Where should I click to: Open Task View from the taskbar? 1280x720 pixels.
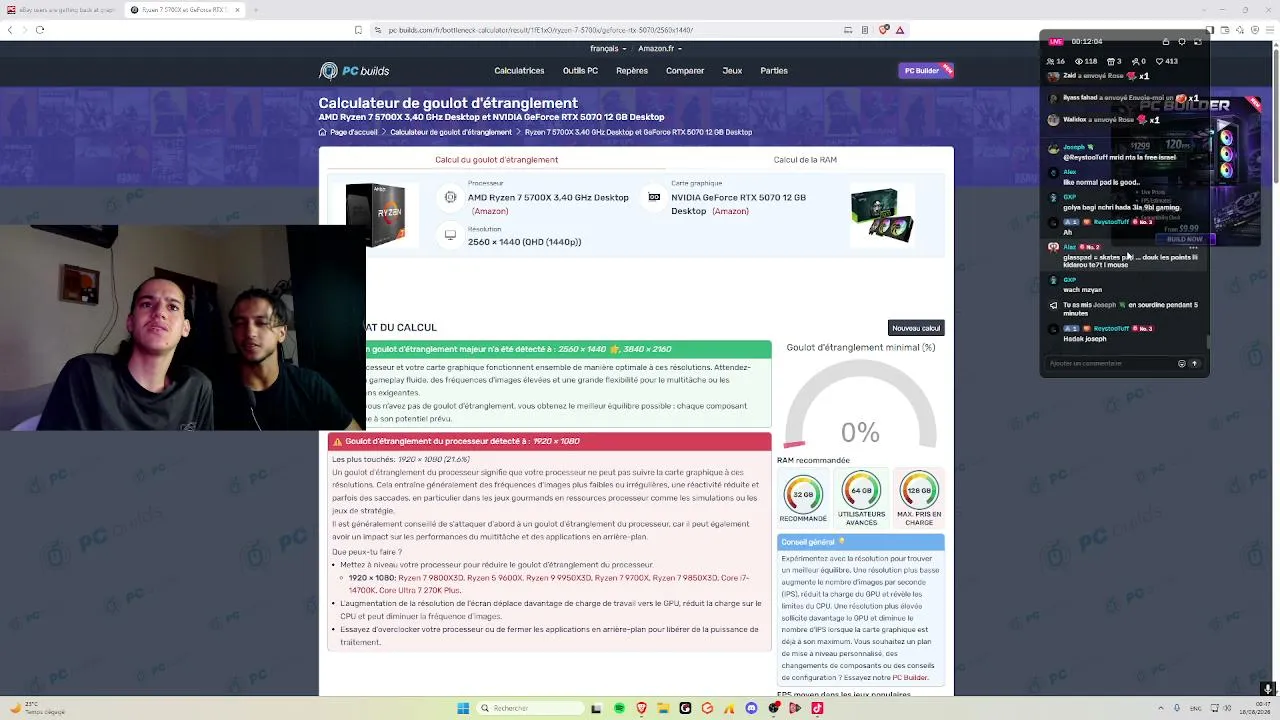pyautogui.click(x=596, y=708)
